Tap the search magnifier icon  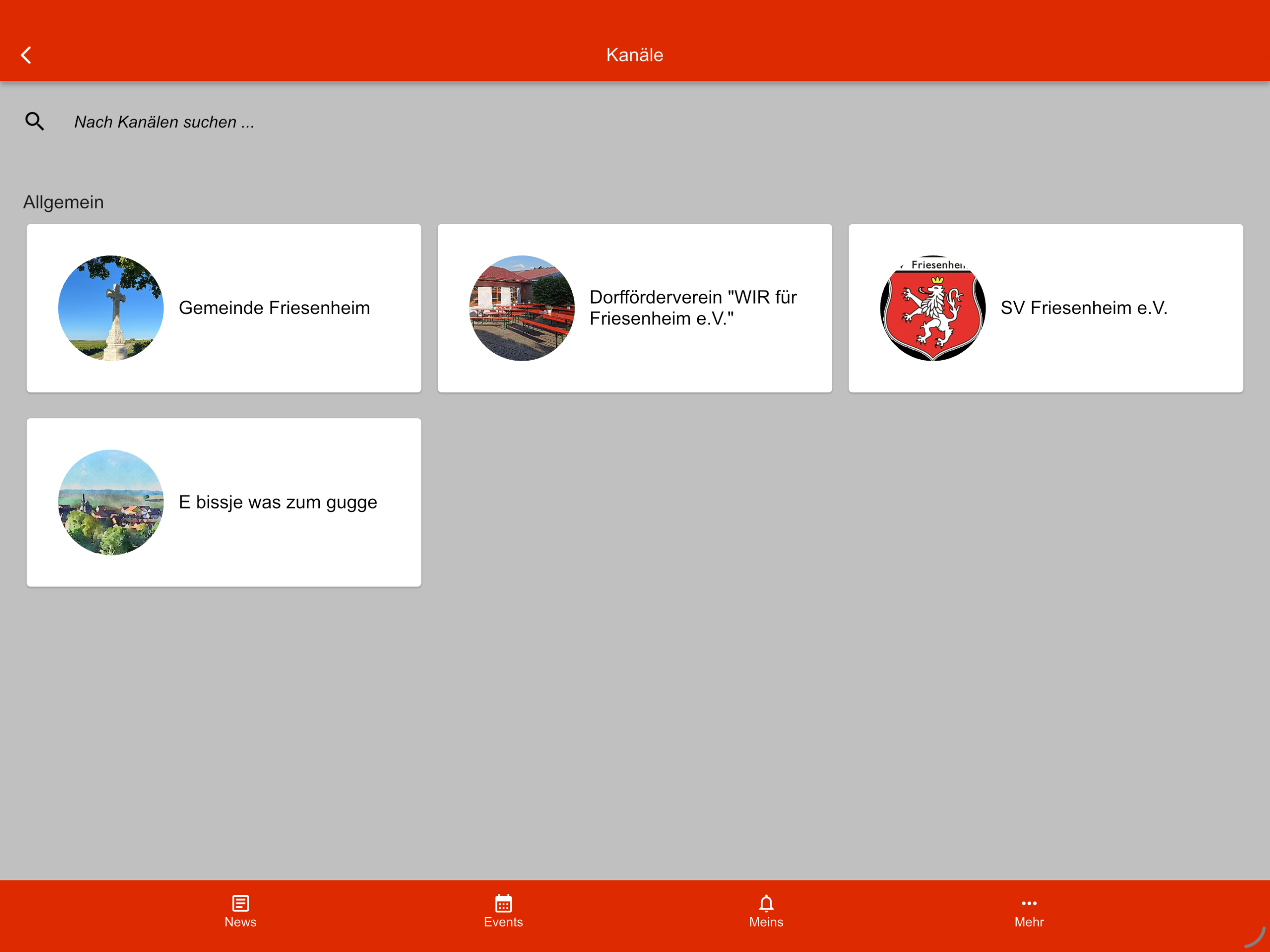coord(34,121)
